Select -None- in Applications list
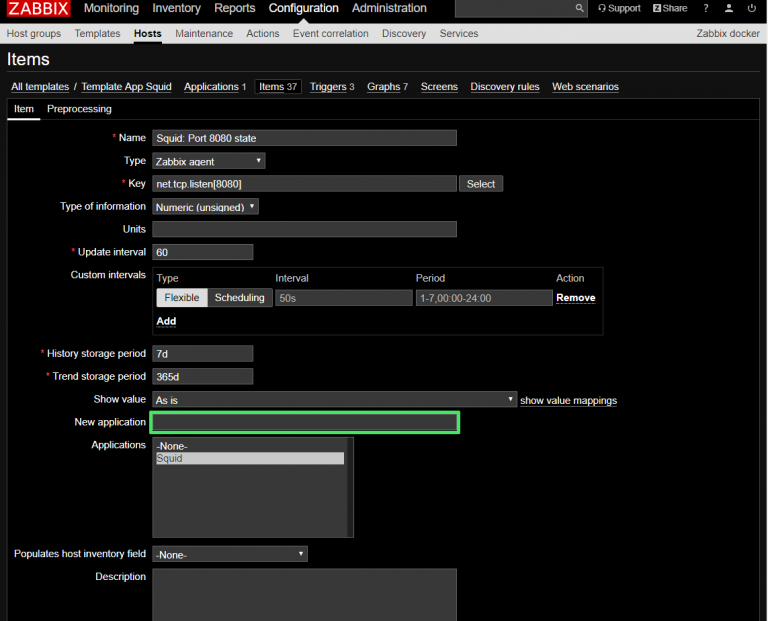768x621 pixels. [250, 446]
